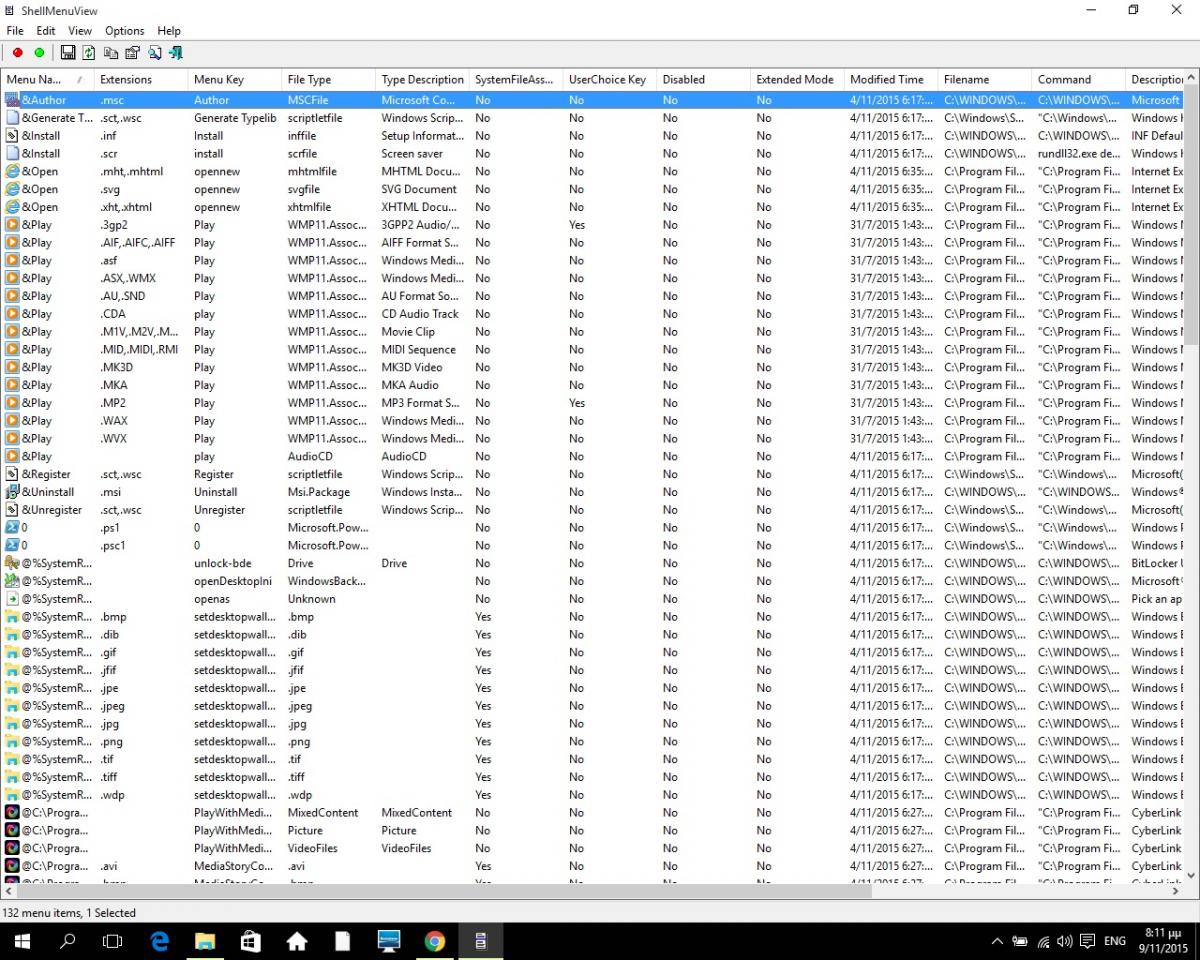
Task: Click the Copy Selected Items toolbar icon
Action: pyautogui.click(x=110, y=53)
